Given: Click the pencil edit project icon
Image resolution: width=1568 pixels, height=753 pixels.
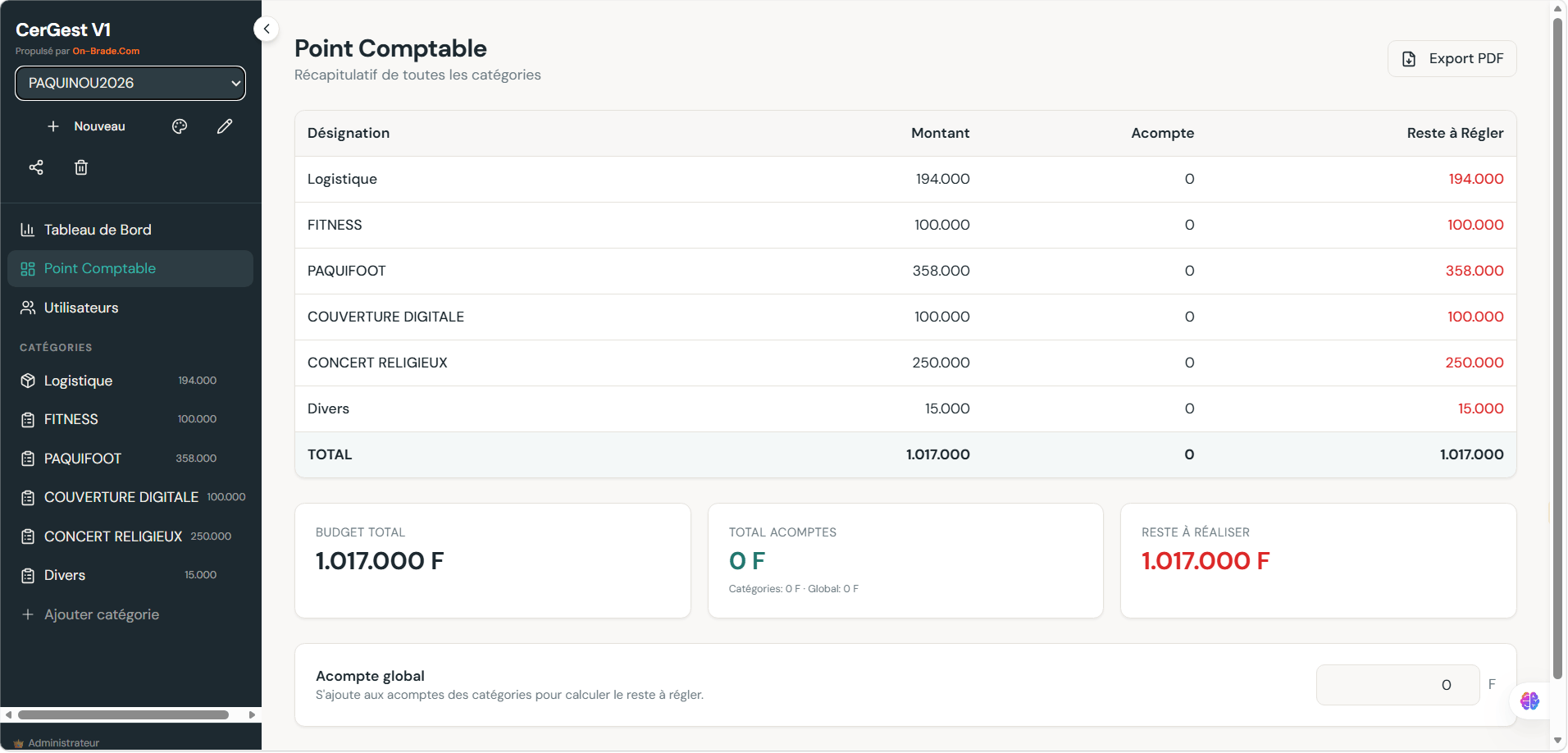Looking at the screenshot, I should coord(225,126).
